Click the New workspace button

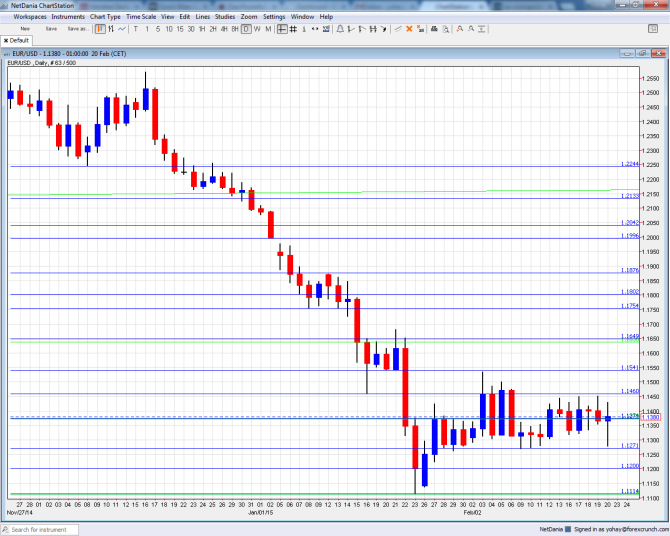coord(25,29)
